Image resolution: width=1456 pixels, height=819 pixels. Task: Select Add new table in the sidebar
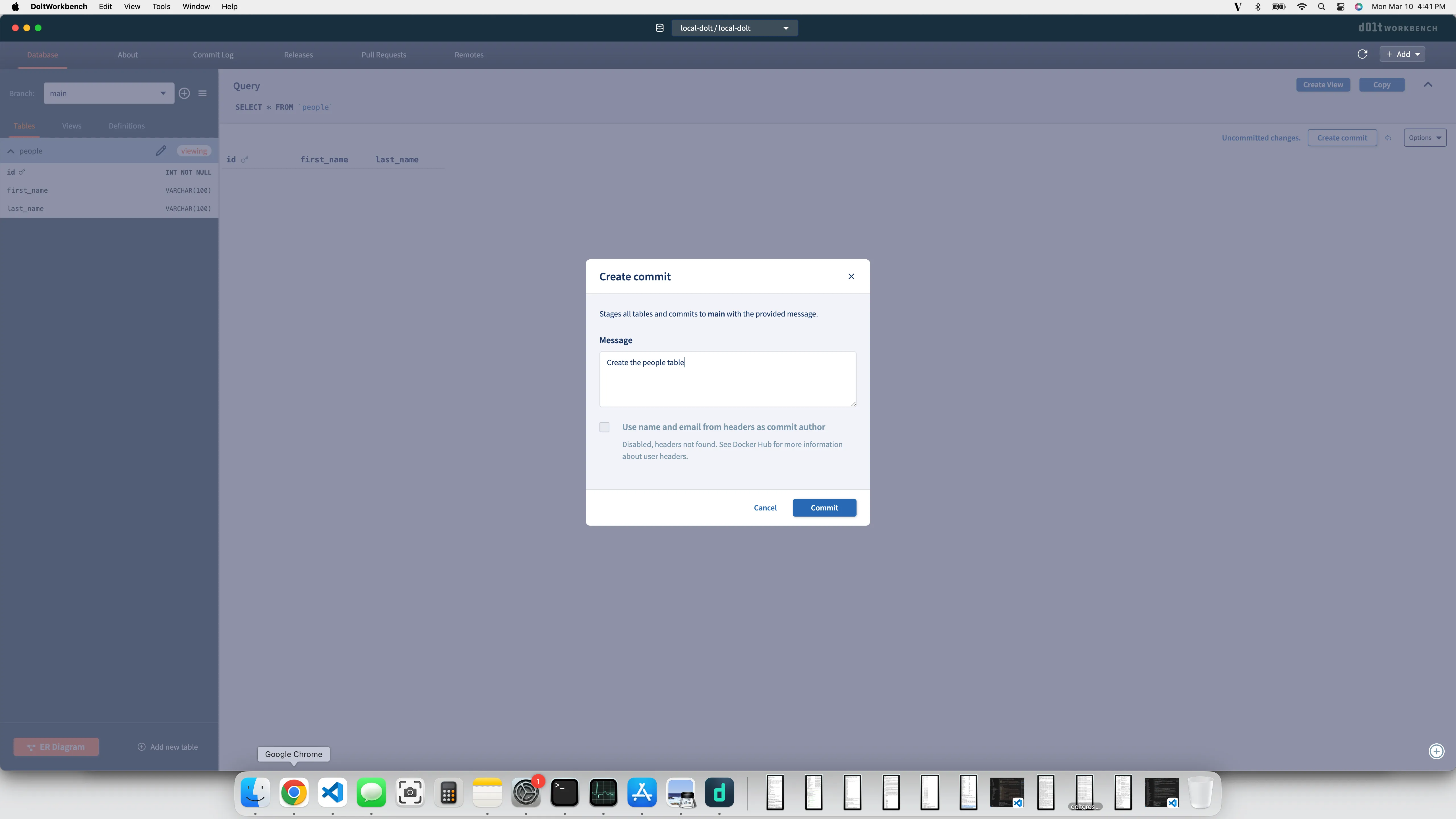click(x=168, y=747)
